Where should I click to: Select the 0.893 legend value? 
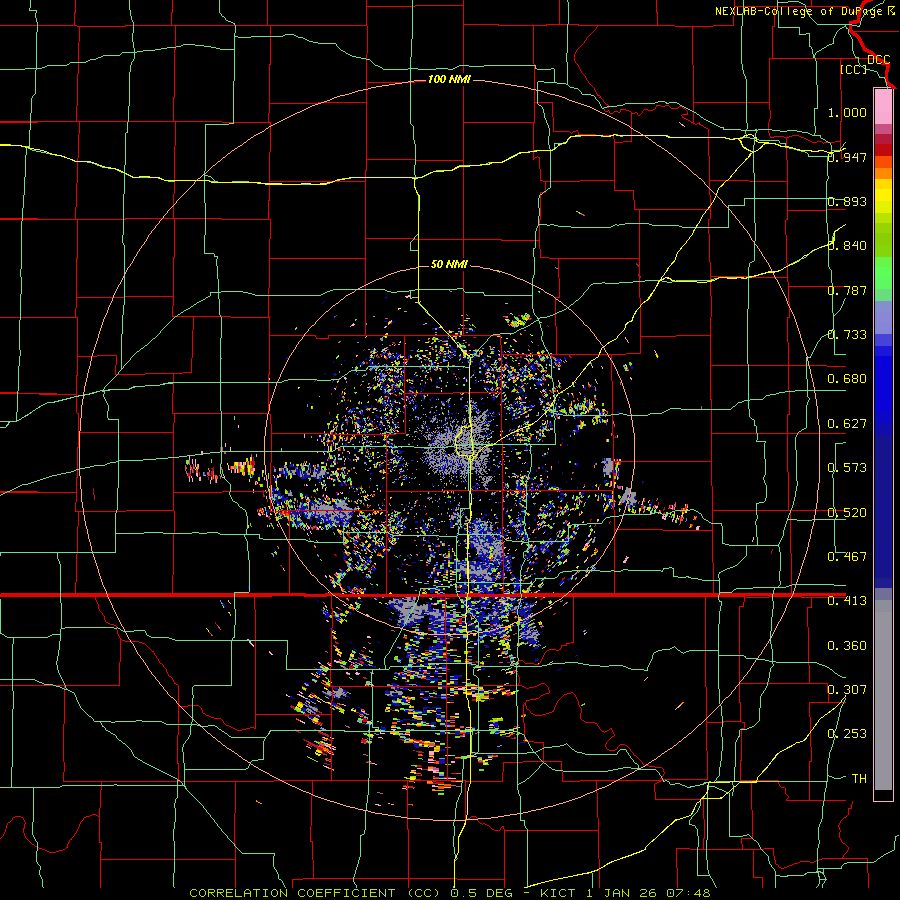pyautogui.click(x=847, y=201)
